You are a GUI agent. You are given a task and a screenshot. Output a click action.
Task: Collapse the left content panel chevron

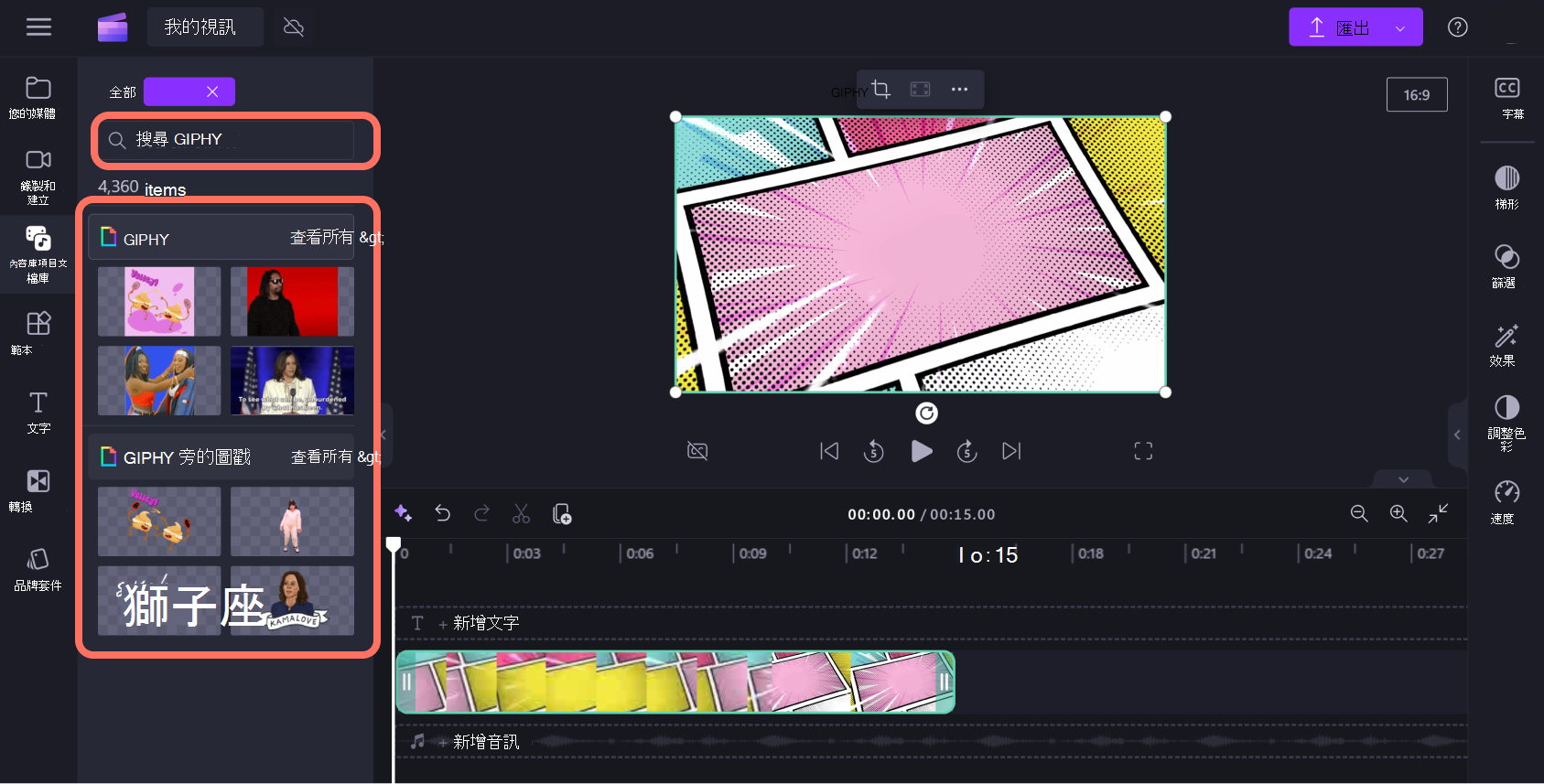(x=383, y=435)
